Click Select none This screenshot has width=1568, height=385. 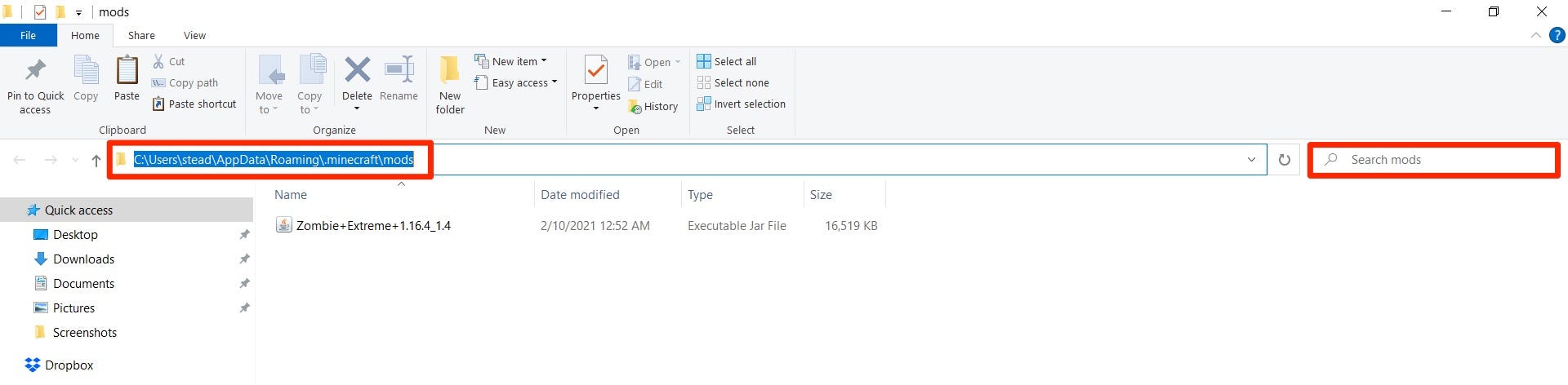pos(733,82)
